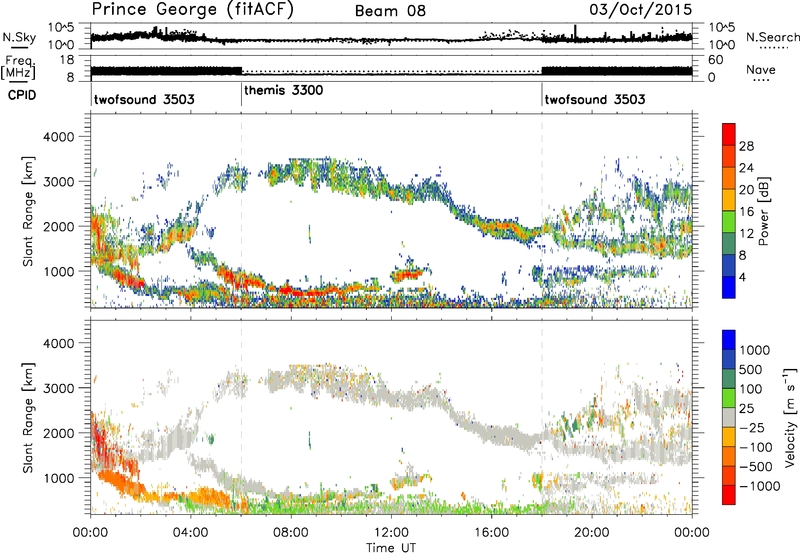Click the "Power [dB]" colorbar title
Image resolution: width=800 pixels, height=554 pixels.
[763, 212]
